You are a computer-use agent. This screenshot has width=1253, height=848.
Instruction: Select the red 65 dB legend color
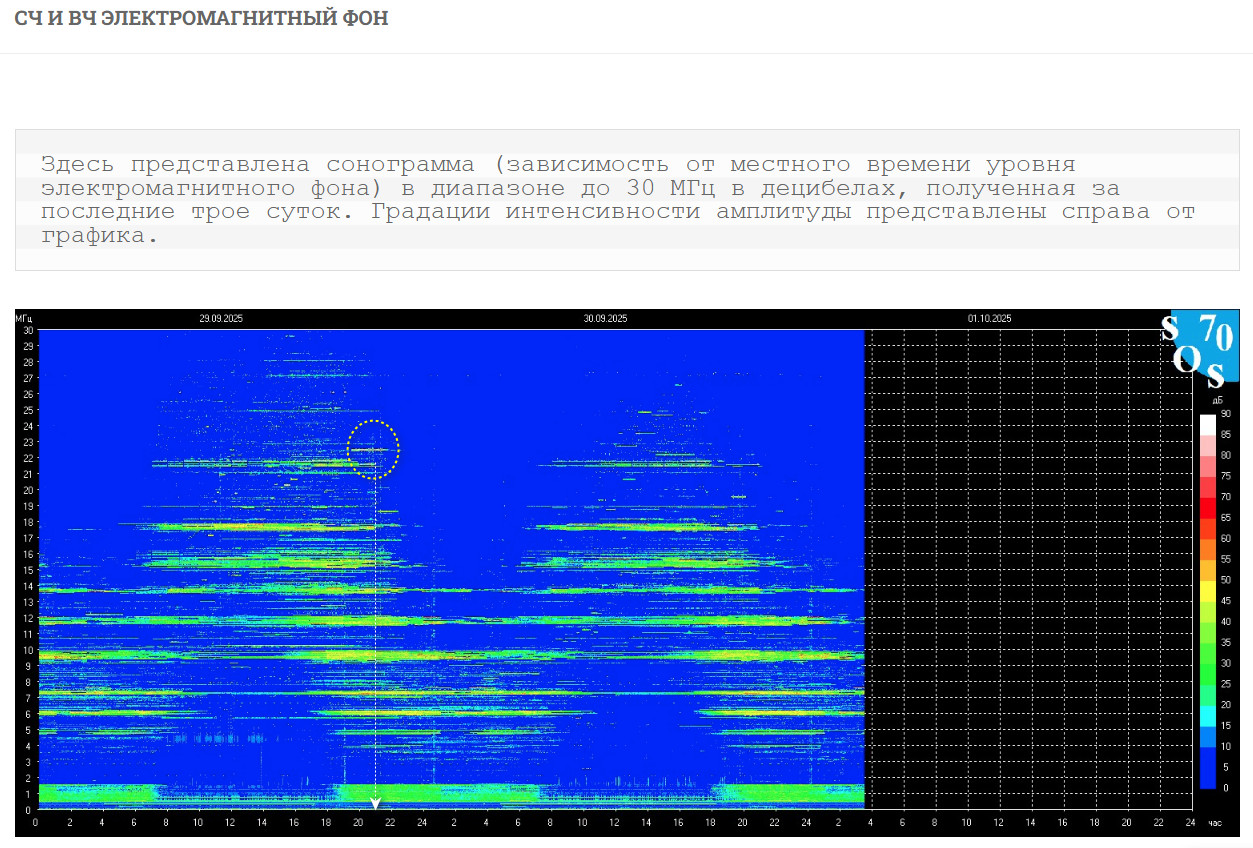pos(1207,507)
